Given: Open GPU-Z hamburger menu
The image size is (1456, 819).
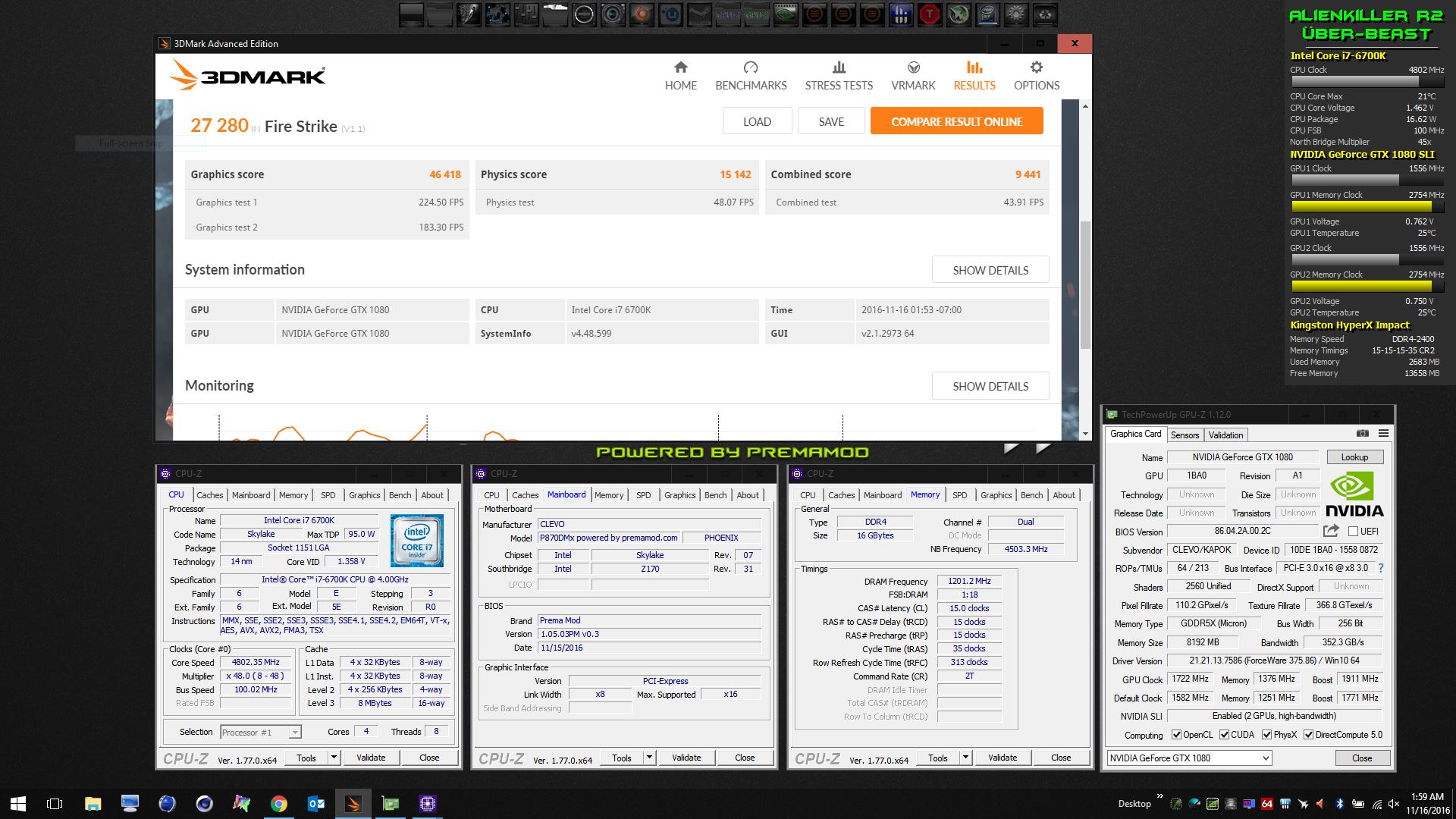Looking at the screenshot, I should coord(1383,434).
